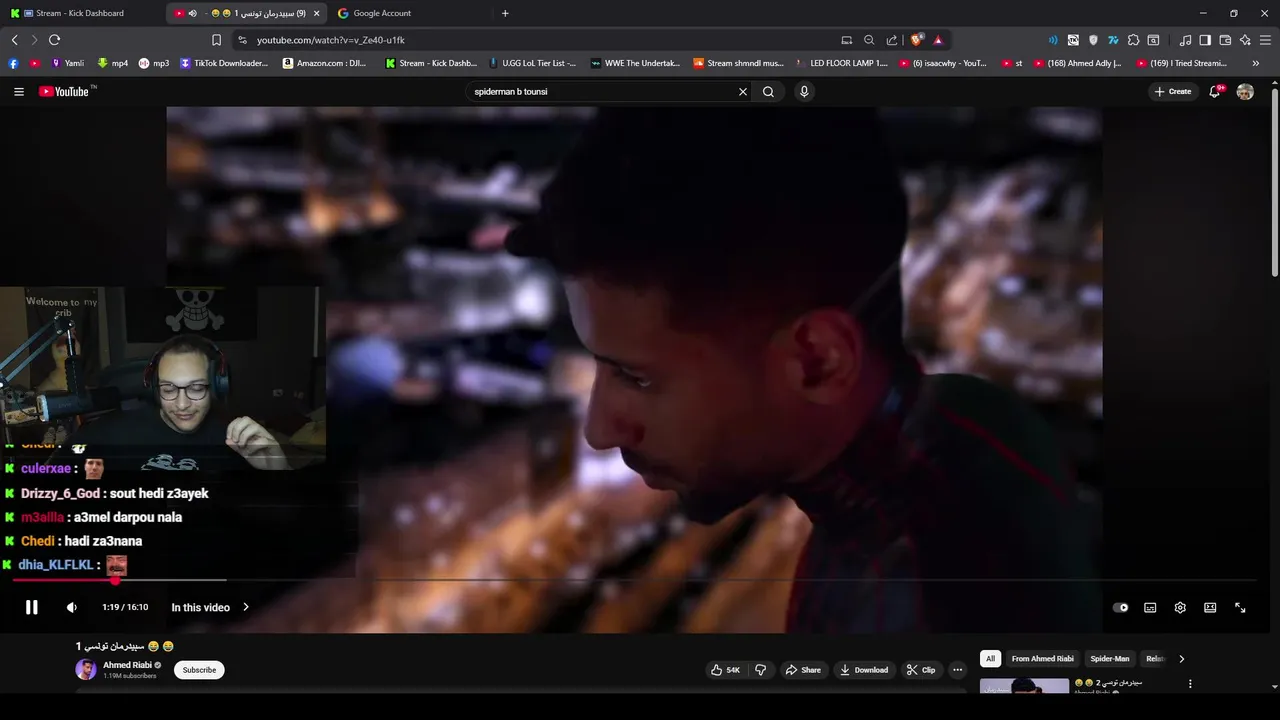1280x720 pixels.
Task: Open options for the suggested video
Action: pyautogui.click(x=1190, y=684)
